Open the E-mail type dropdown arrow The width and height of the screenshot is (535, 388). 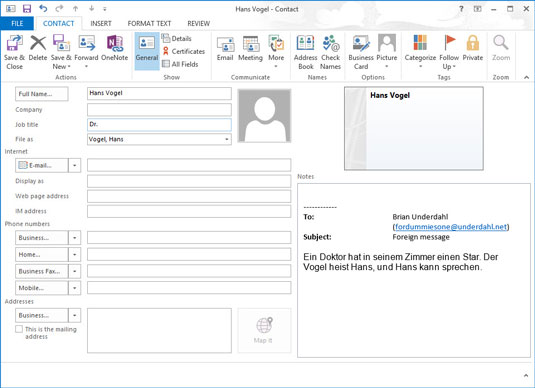74,166
